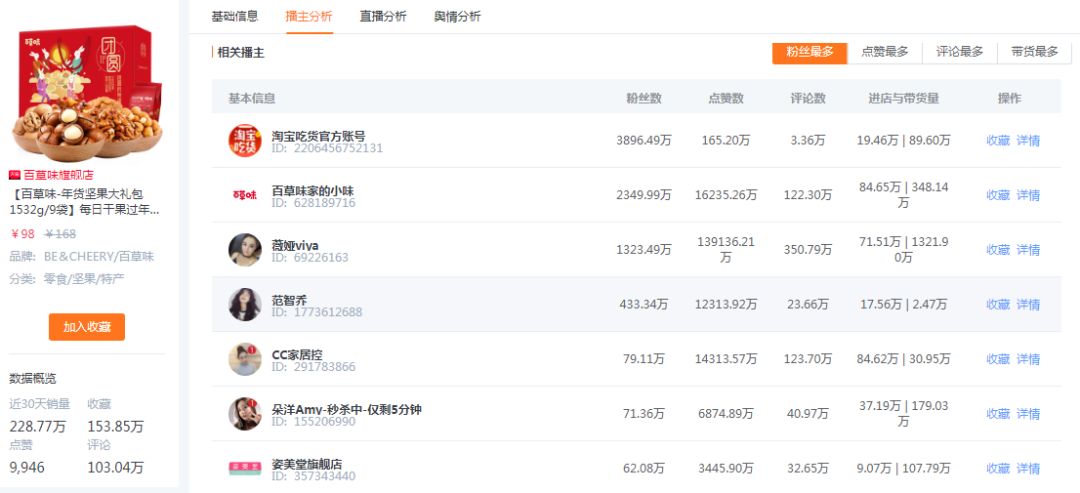Open 详情 for 薇娅viya
1080x493 pixels.
(x=1028, y=249)
